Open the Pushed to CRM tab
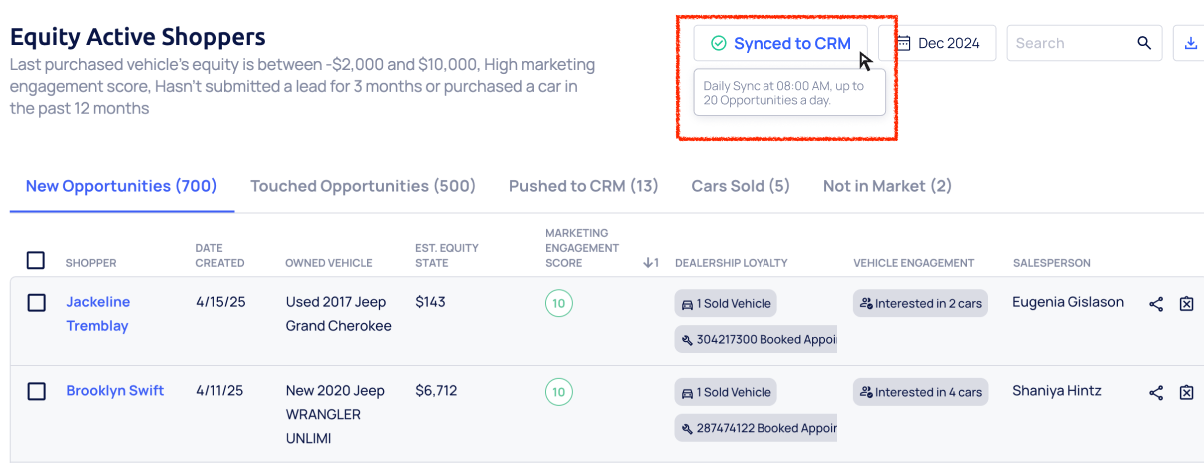Viewport: 1204px width, 463px height. click(583, 186)
